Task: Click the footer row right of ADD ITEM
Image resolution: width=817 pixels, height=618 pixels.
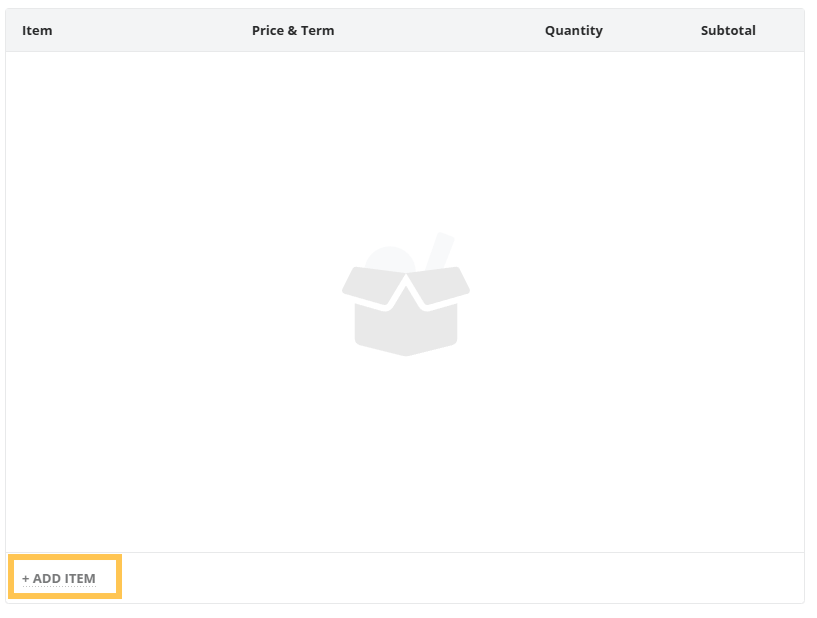Action: click(x=450, y=578)
